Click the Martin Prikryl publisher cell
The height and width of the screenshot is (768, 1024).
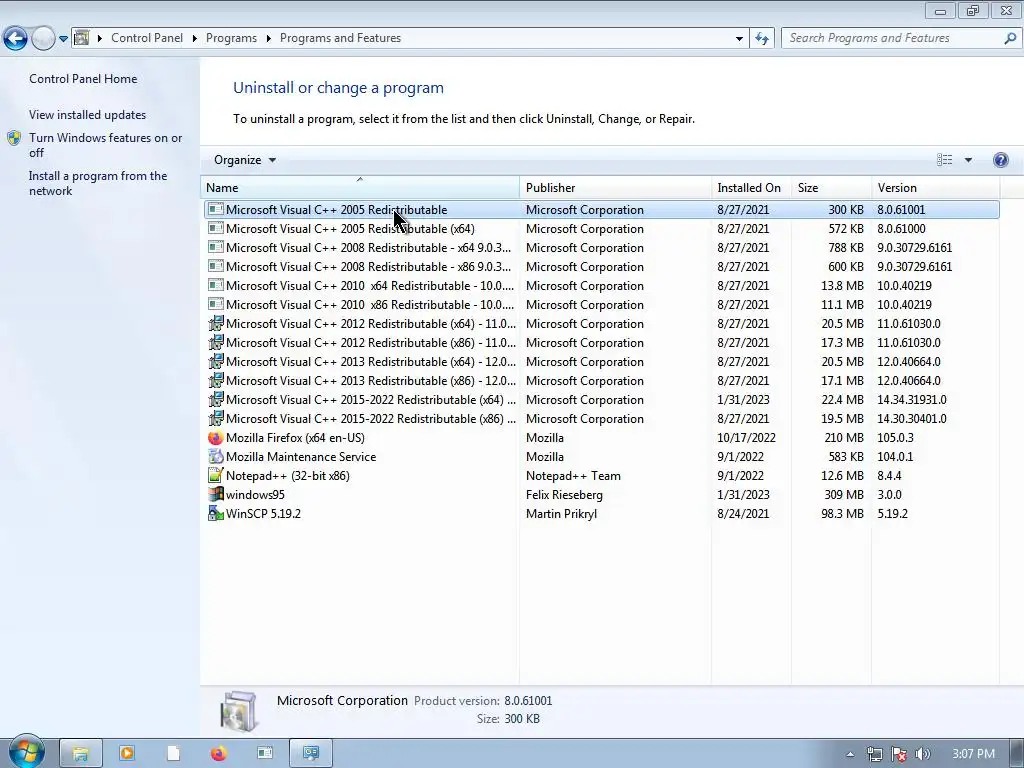click(x=562, y=514)
